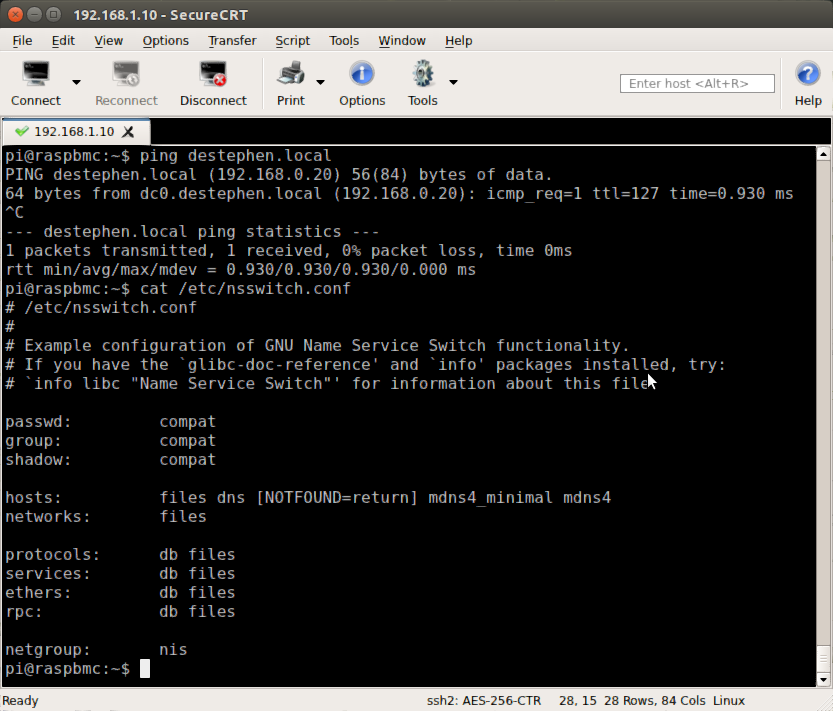The image size is (833, 711).
Task: Expand the Print dropdown arrow
Action: 320,82
